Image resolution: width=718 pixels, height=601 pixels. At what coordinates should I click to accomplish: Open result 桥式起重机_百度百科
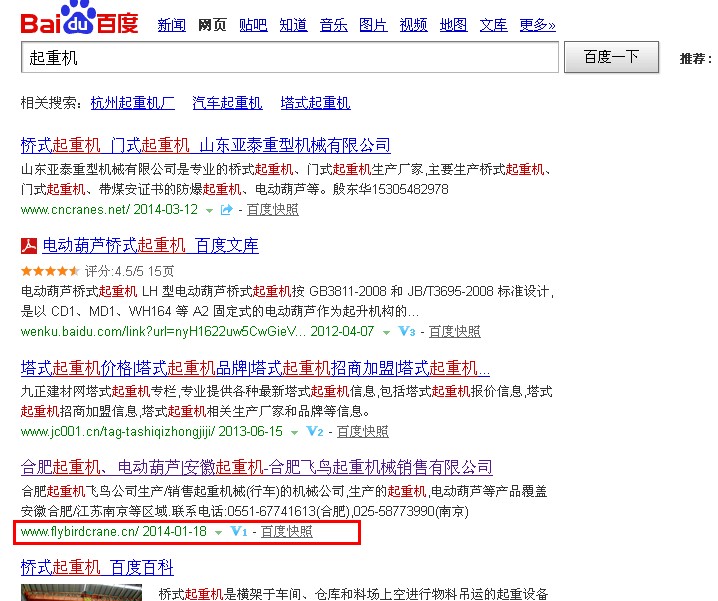pos(97,567)
